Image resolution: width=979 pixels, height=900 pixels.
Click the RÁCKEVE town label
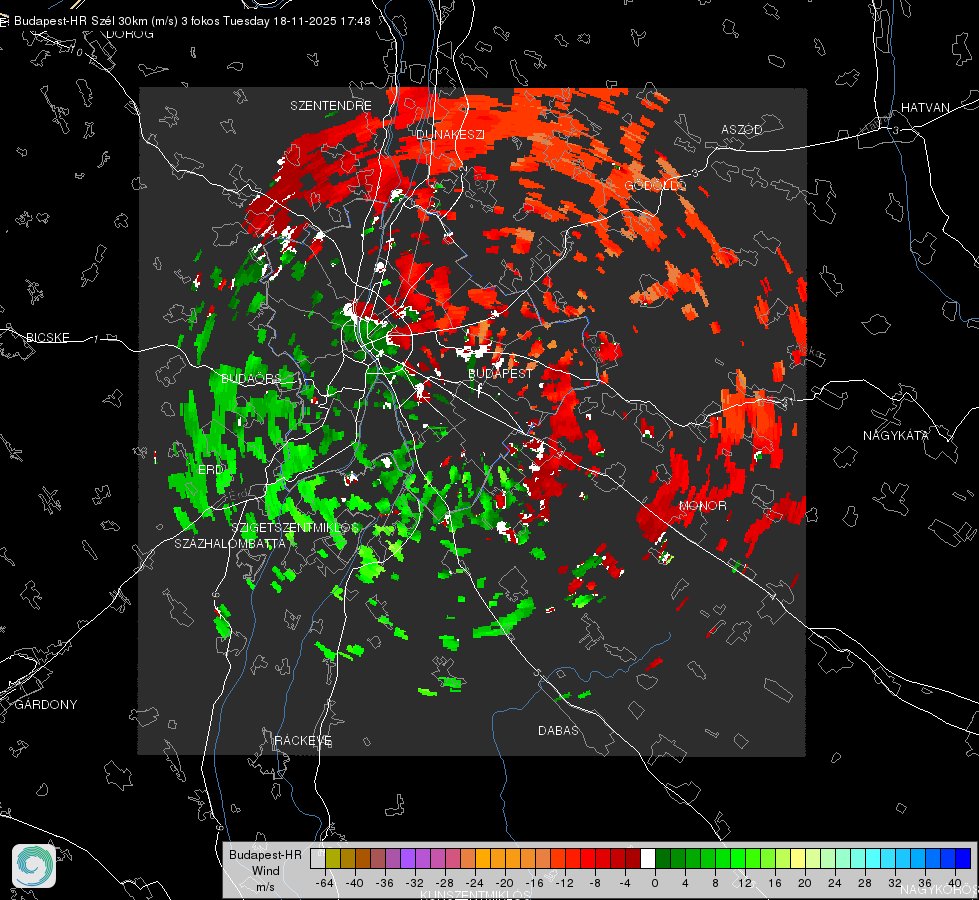303,740
